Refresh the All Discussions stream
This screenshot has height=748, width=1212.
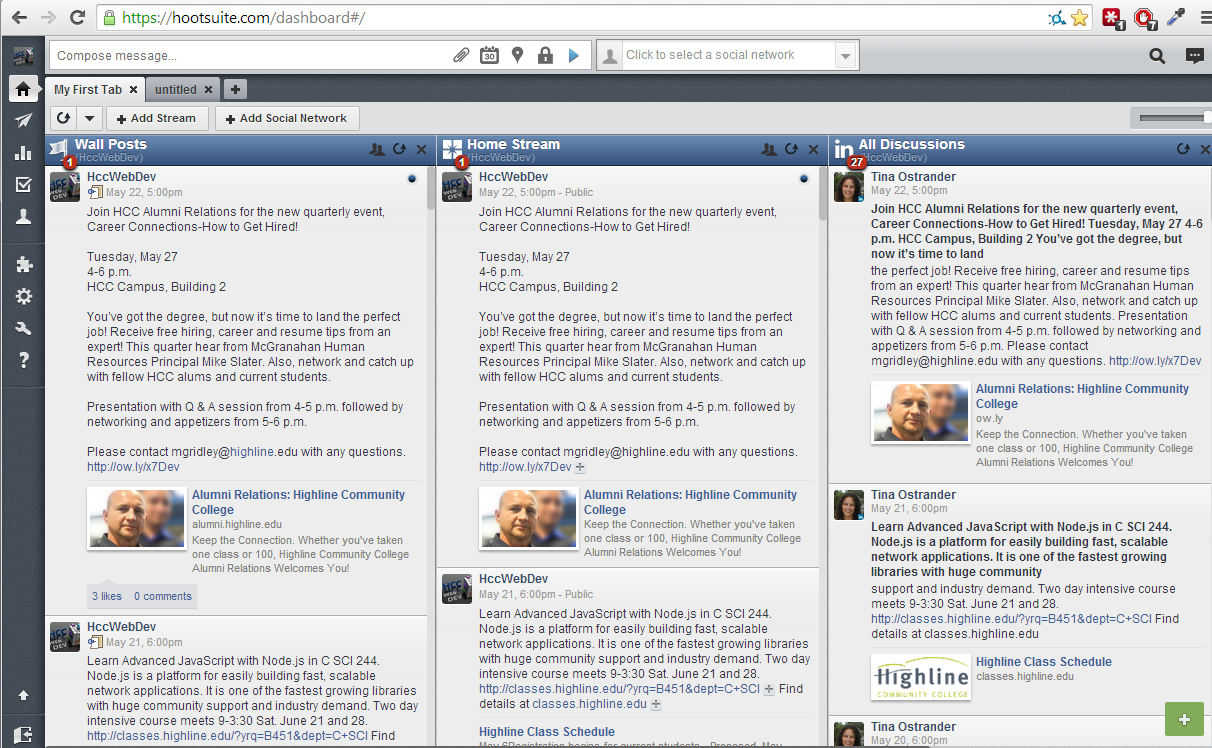point(1183,149)
